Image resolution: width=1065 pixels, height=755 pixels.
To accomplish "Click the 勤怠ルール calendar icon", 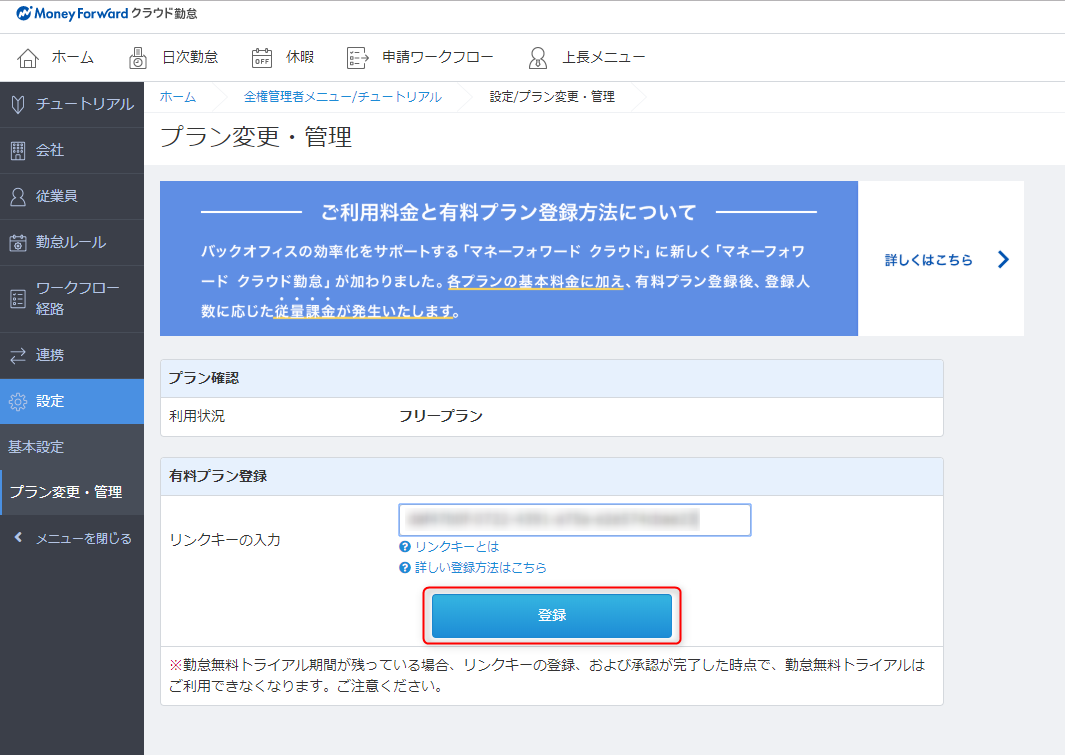I will coord(18,242).
